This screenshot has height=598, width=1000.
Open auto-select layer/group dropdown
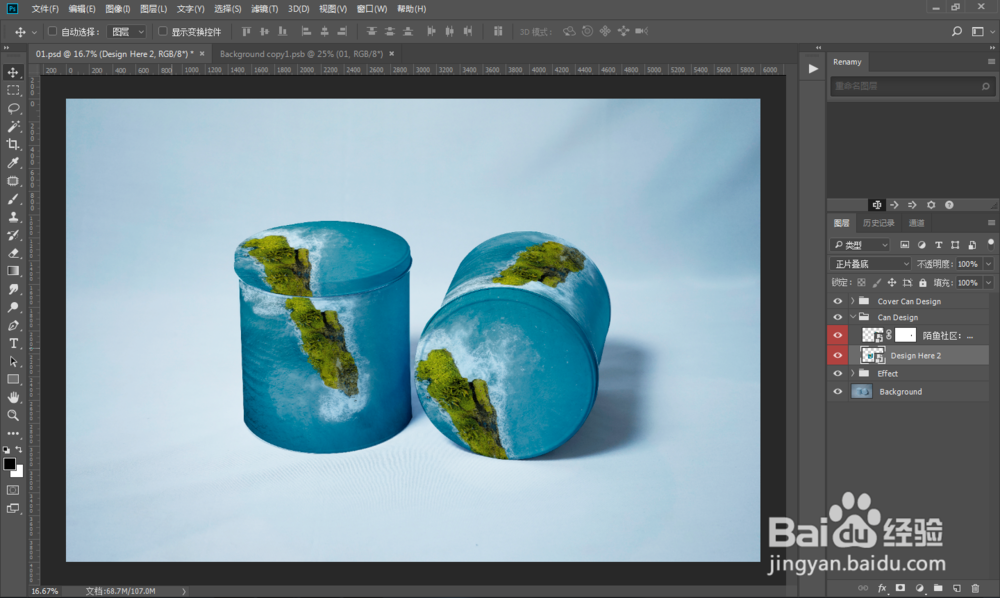tap(127, 31)
